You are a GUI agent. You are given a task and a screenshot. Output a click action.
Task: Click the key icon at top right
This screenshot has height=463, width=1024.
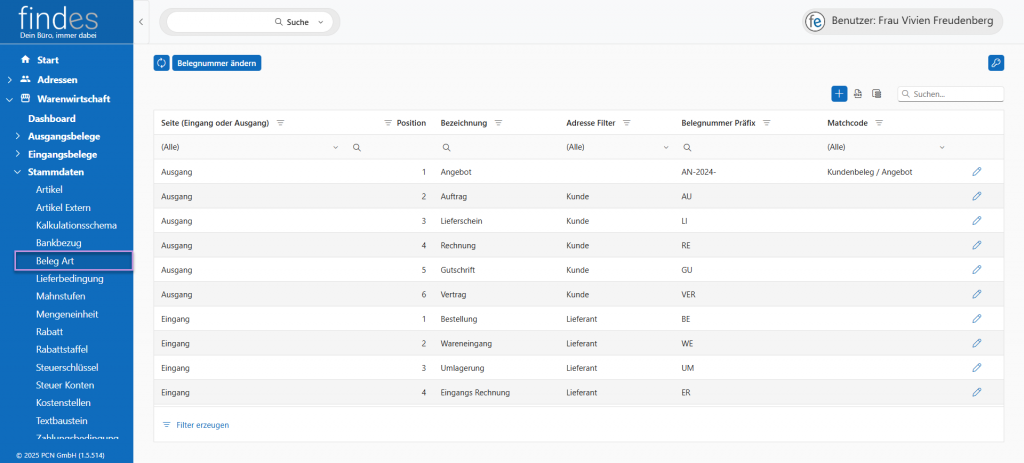[995, 63]
